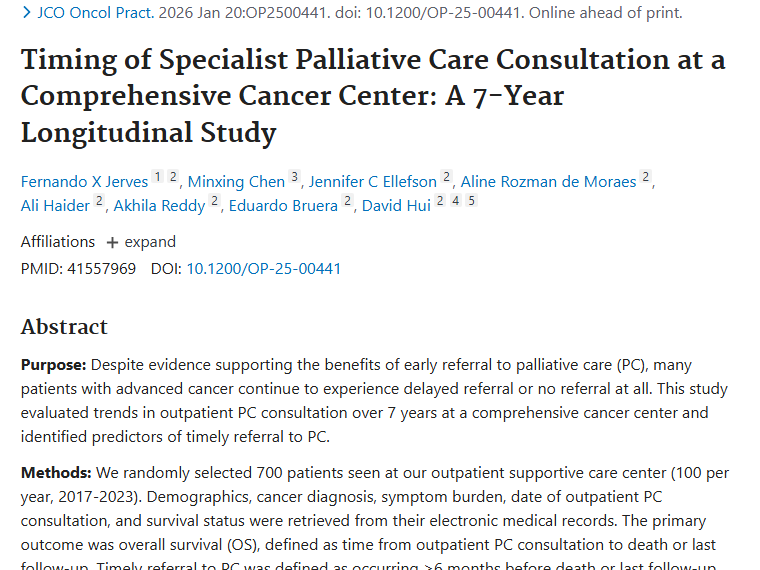Click the chevron icon before JCO Oncol Pract
The width and height of the screenshot is (760, 570).
[x=27, y=13]
